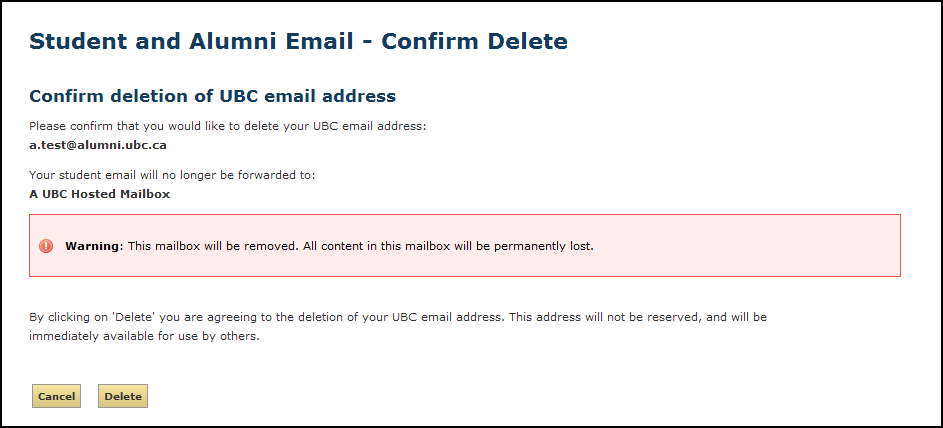This screenshot has width=943, height=428.
Task: Click the a.test@alumni.ubc.ca email address
Action: (98, 145)
